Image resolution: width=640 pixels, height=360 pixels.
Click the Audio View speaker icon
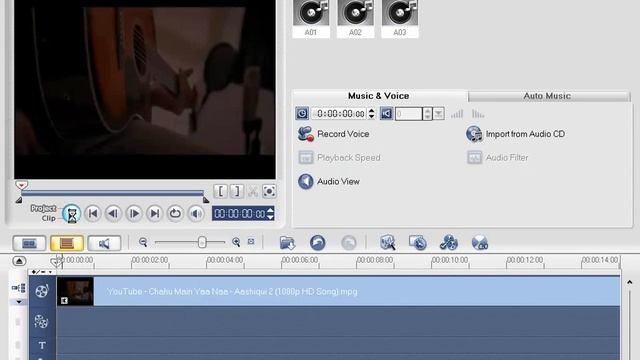click(x=306, y=181)
